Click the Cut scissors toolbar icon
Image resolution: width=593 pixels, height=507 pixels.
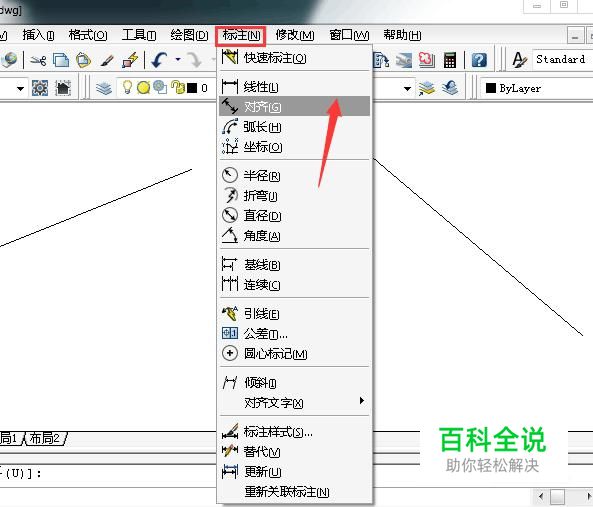click(39, 60)
